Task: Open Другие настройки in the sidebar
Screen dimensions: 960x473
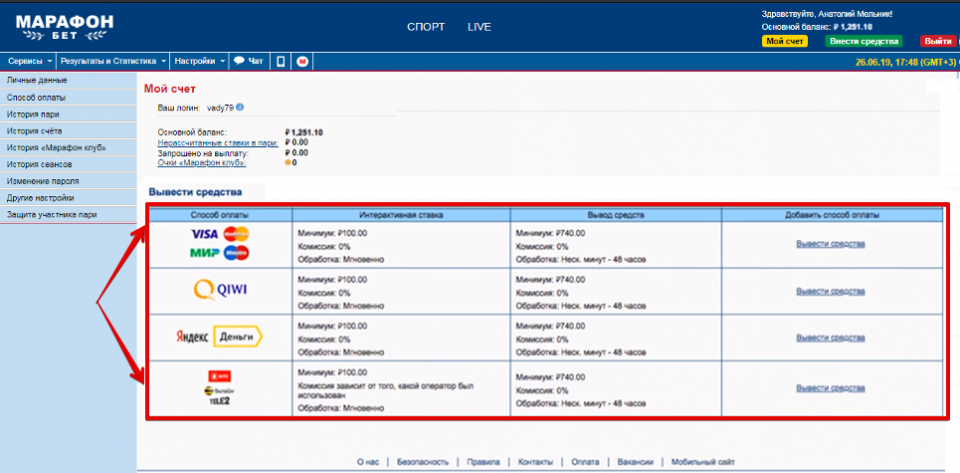Action: tap(69, 198)
